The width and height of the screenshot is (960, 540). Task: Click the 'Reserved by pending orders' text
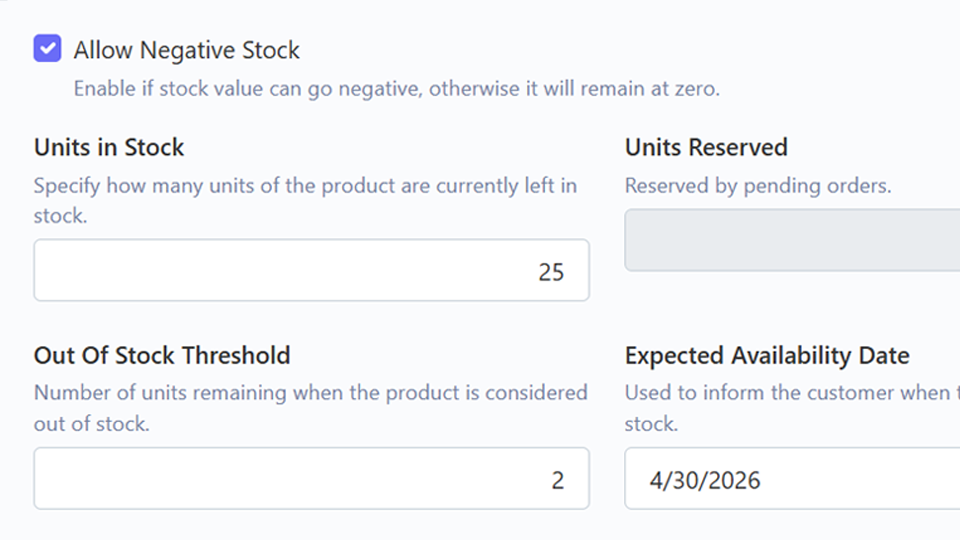tap(757, 186)
